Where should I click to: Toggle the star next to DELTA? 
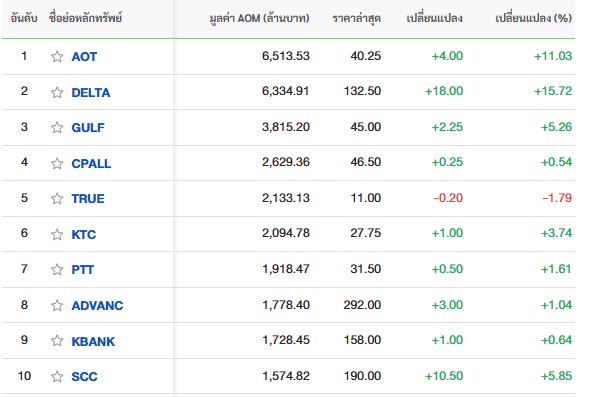57,92
